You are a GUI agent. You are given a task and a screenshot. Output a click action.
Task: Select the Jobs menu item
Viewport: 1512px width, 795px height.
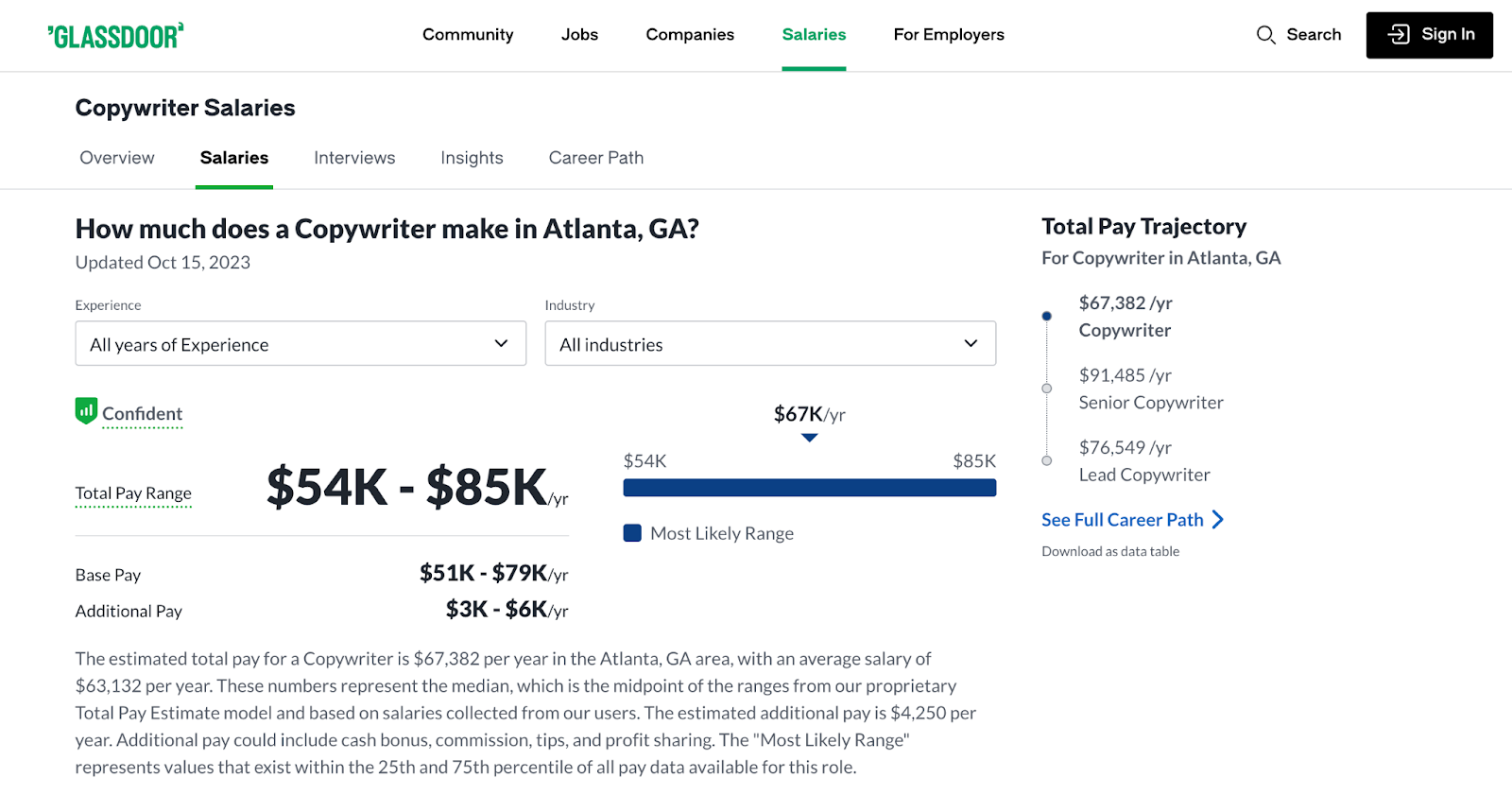pos(579,34)
